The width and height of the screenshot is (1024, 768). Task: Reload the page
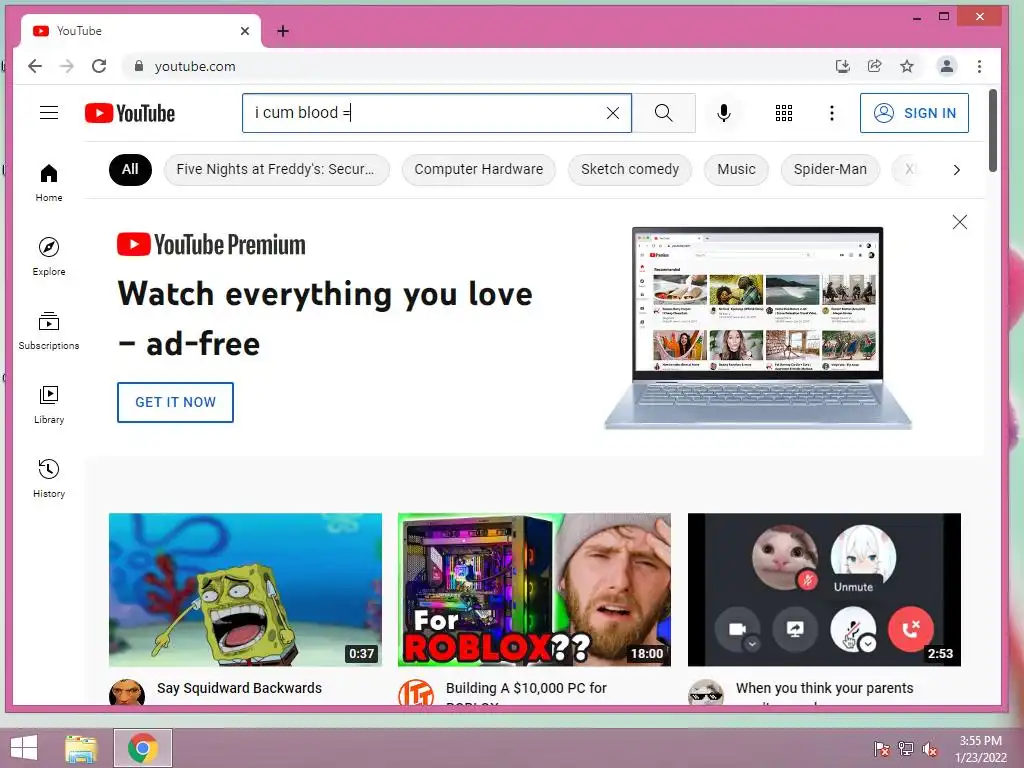99,66
